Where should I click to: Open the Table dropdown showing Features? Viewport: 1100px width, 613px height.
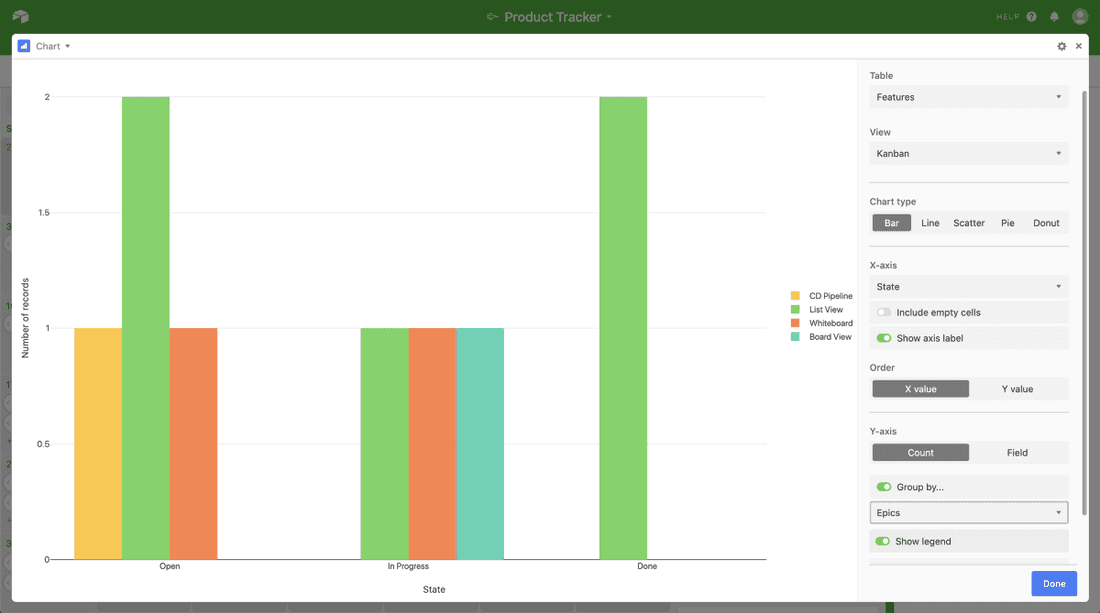pos(968,97)
